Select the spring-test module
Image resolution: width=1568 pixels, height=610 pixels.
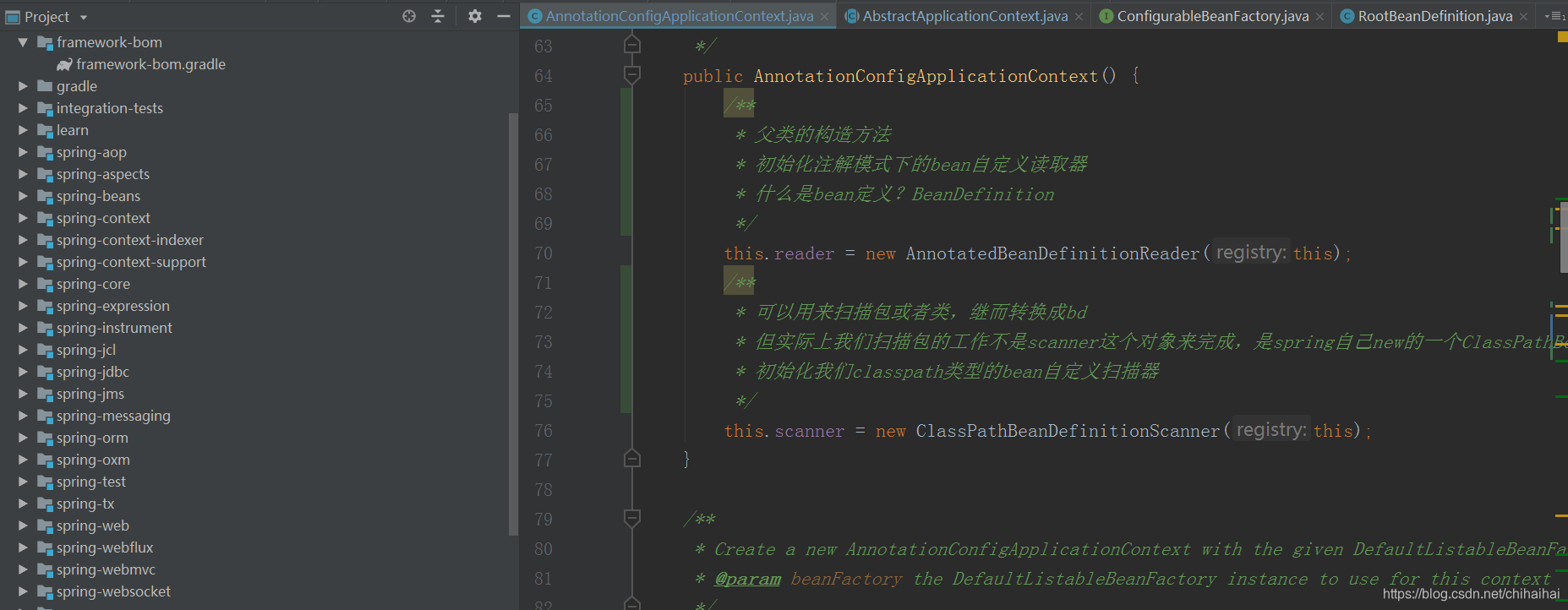(91, 482)
